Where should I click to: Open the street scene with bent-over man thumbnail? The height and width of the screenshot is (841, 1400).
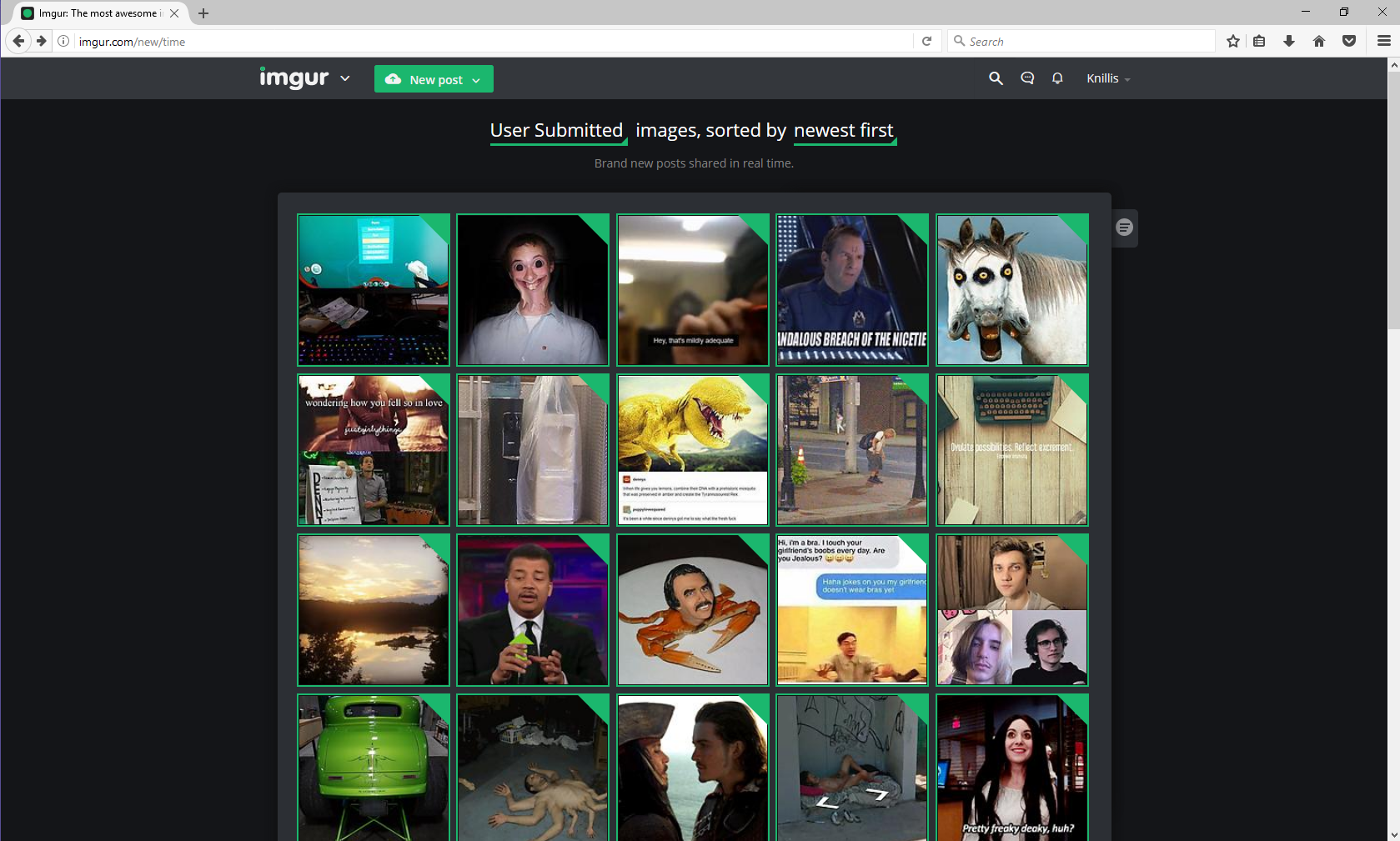click(852, 450)
